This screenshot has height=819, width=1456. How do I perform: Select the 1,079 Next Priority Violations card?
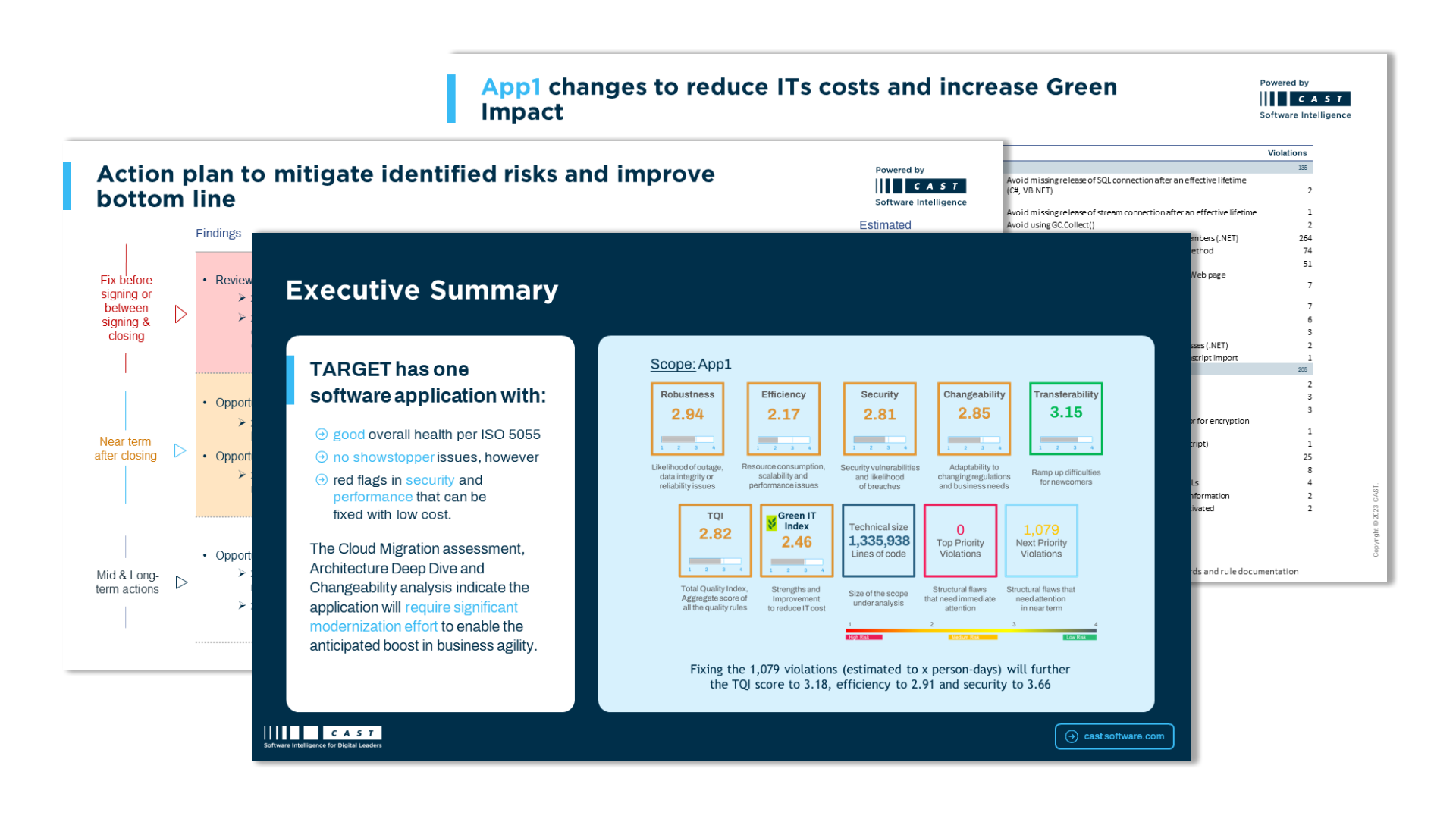1041,541
